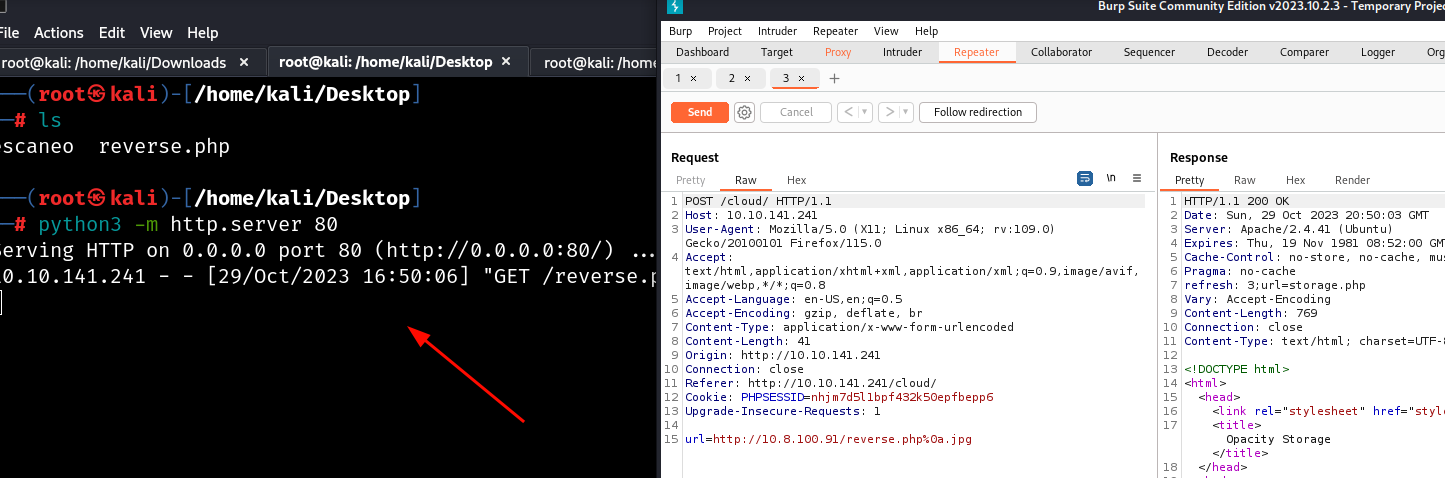Send the request in Repeater

[x=700, y=112]
